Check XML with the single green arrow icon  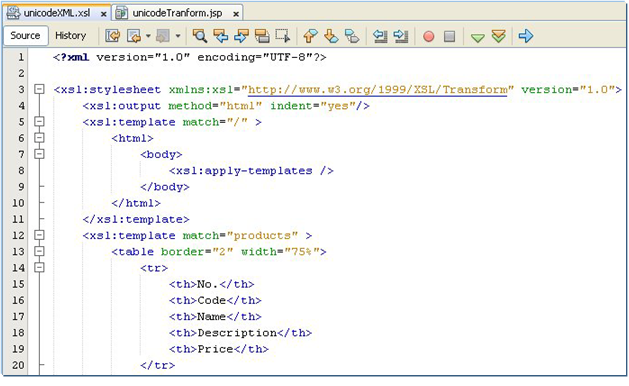(x=477, y=38)
